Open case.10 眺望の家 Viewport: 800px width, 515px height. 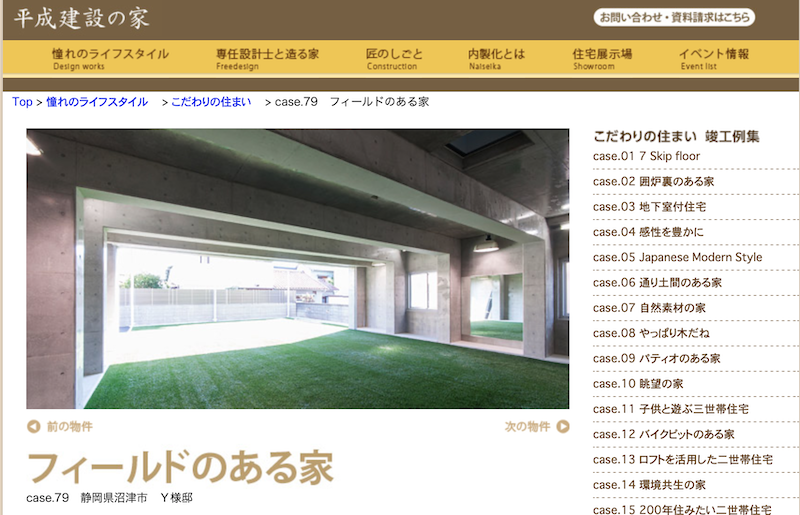tap(638, 383)
